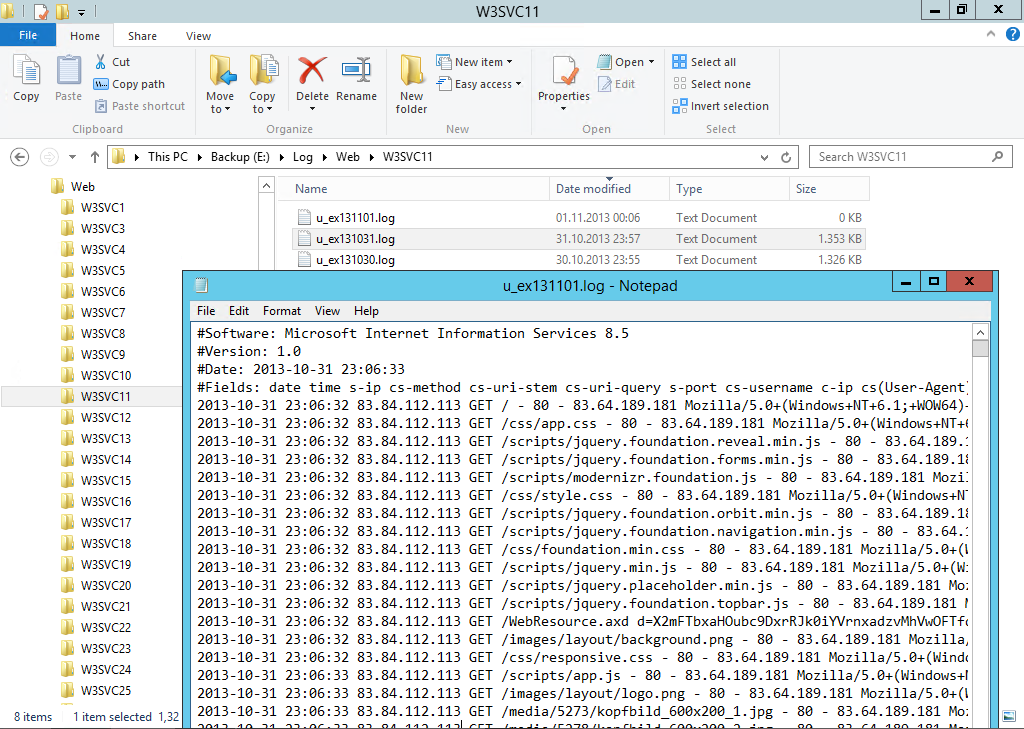The width and height of the screenshot is (1024, 729).
Task: Click the Cut scissors icon
Action: coord(101,62)
